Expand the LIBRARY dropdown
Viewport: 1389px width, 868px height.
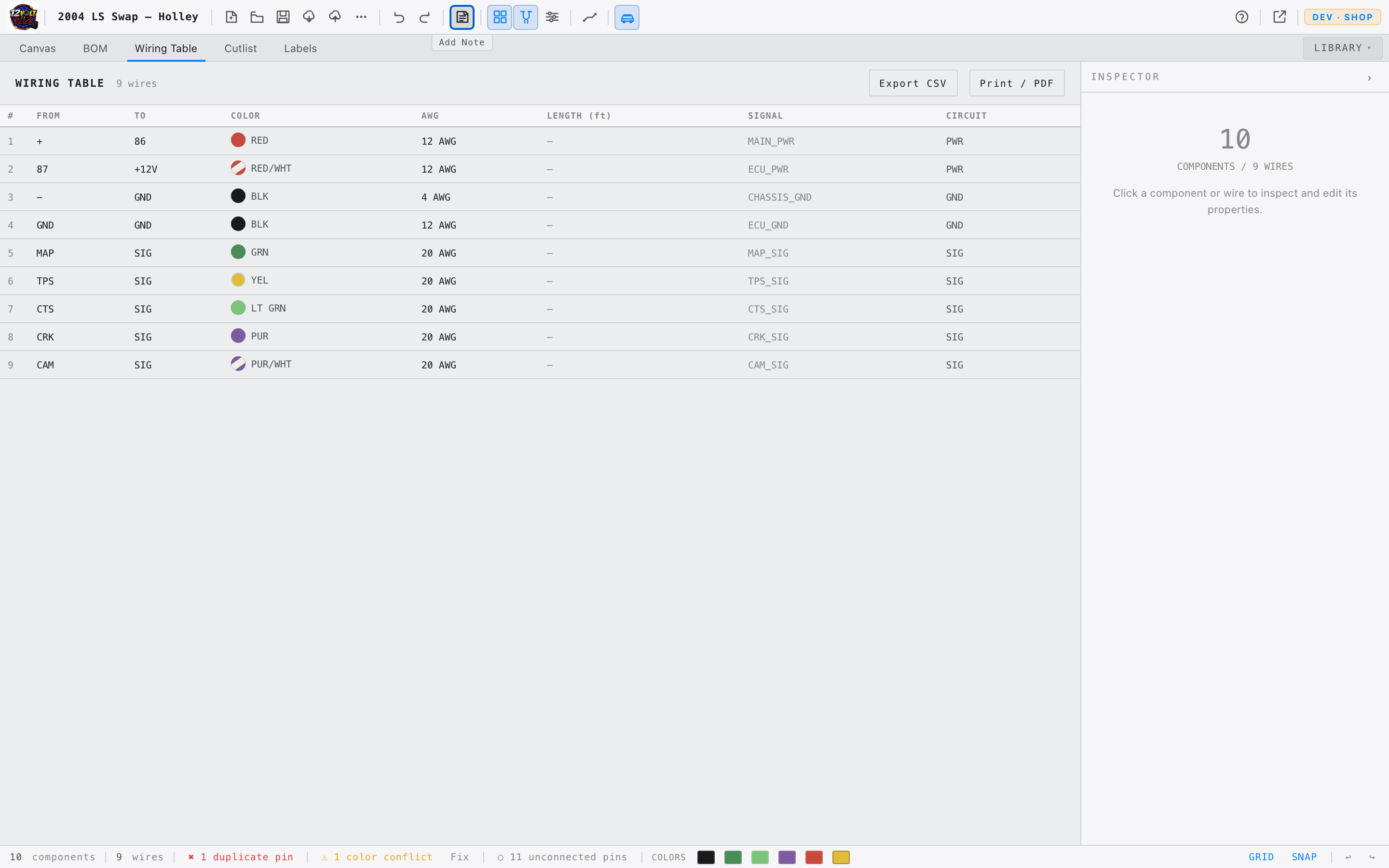1343,48
